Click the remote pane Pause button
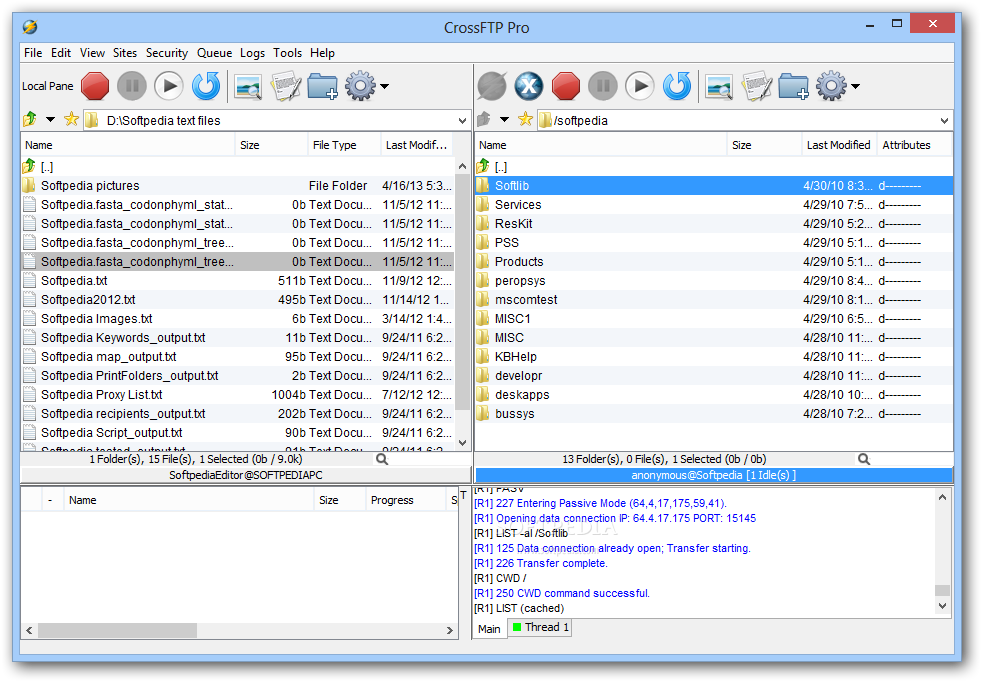Screen dimensions: 982x682 pos(603,86)
